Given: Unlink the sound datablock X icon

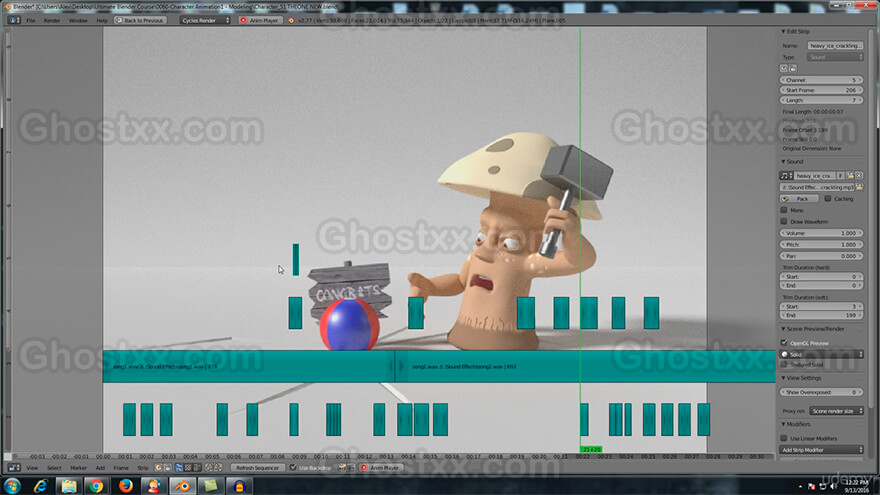Looking at the screenshot, I should (x=859, y=176).
